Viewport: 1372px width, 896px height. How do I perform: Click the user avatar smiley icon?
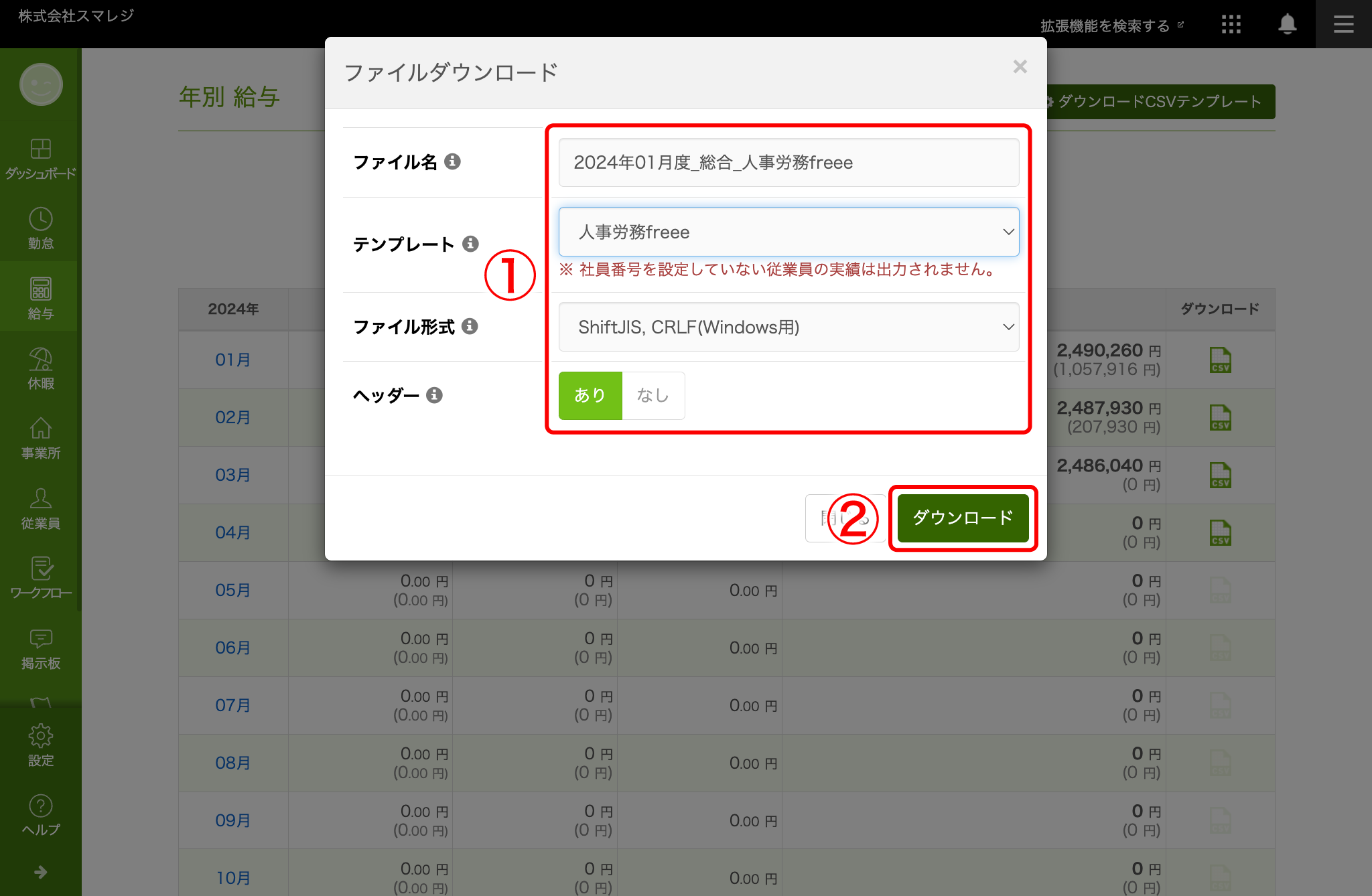[41, 84]
